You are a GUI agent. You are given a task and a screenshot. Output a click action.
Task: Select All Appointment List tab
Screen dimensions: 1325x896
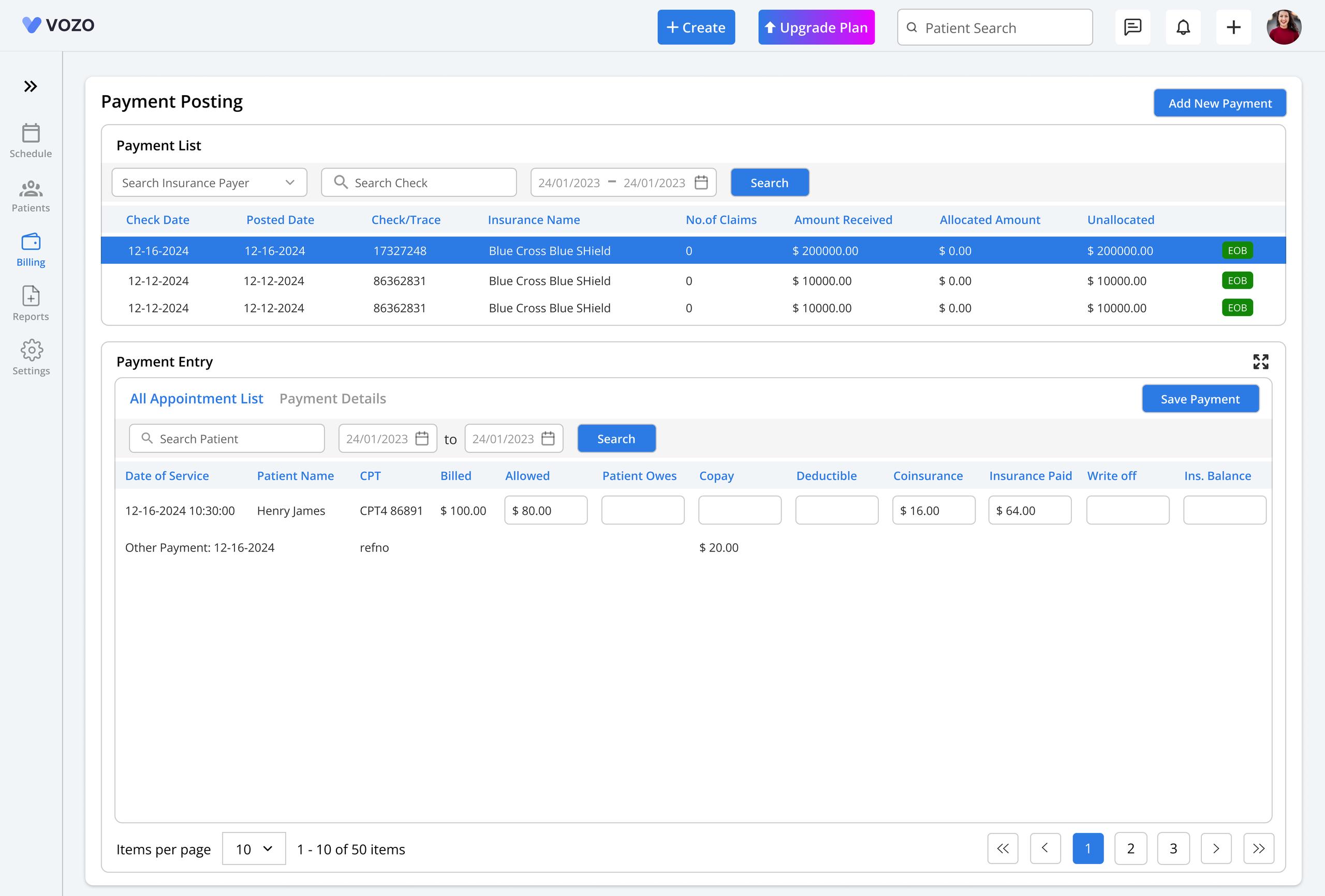tap(196, 398)
